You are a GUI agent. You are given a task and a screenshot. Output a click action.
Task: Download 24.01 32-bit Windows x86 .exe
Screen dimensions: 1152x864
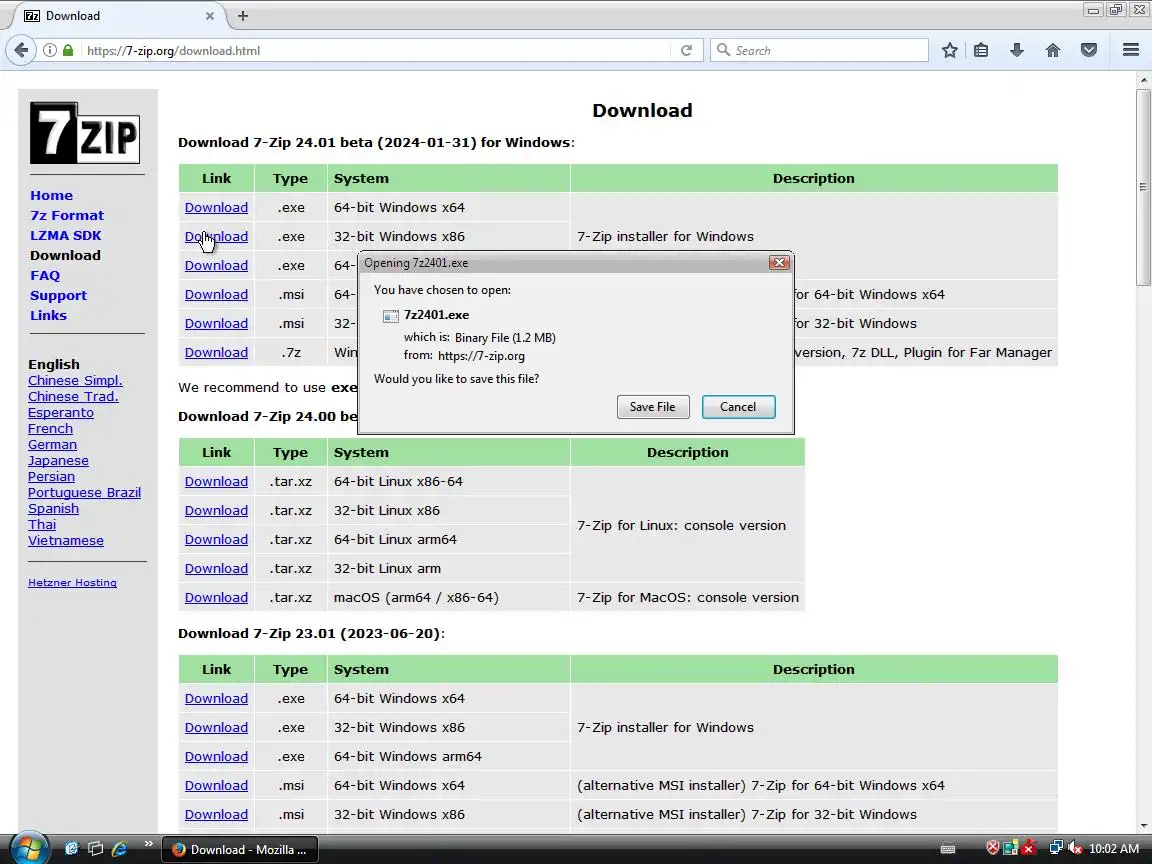coord(216,237)
